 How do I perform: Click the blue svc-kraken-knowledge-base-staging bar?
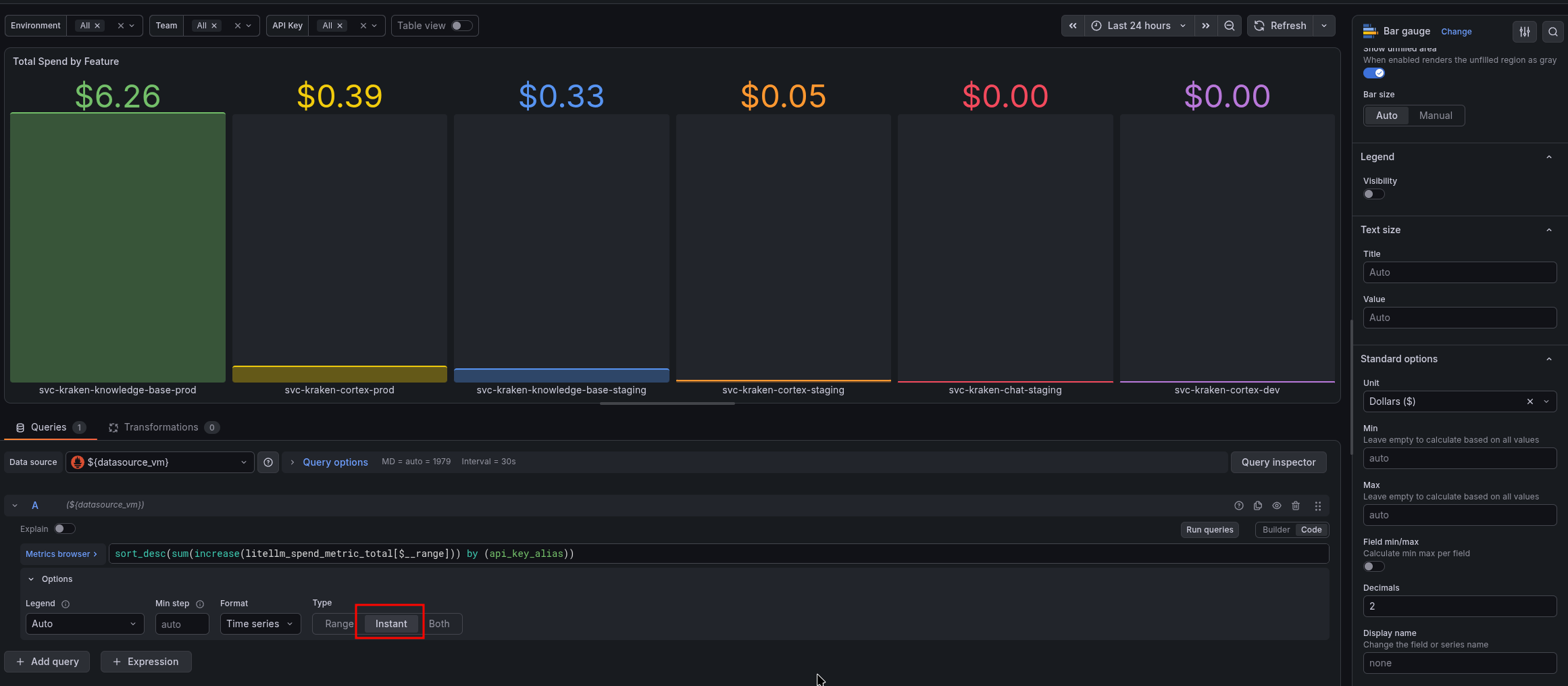(x=561, y=376)
